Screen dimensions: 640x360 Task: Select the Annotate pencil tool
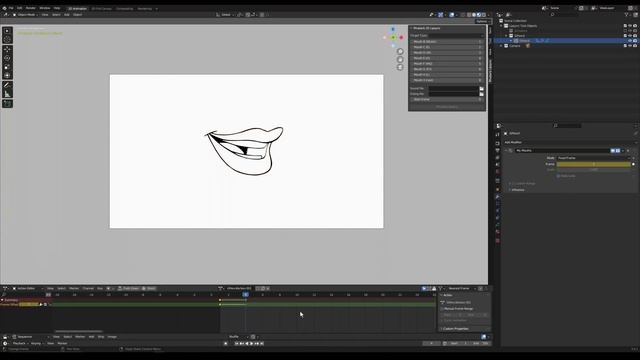pyautogui.click(x=7, y=85)
